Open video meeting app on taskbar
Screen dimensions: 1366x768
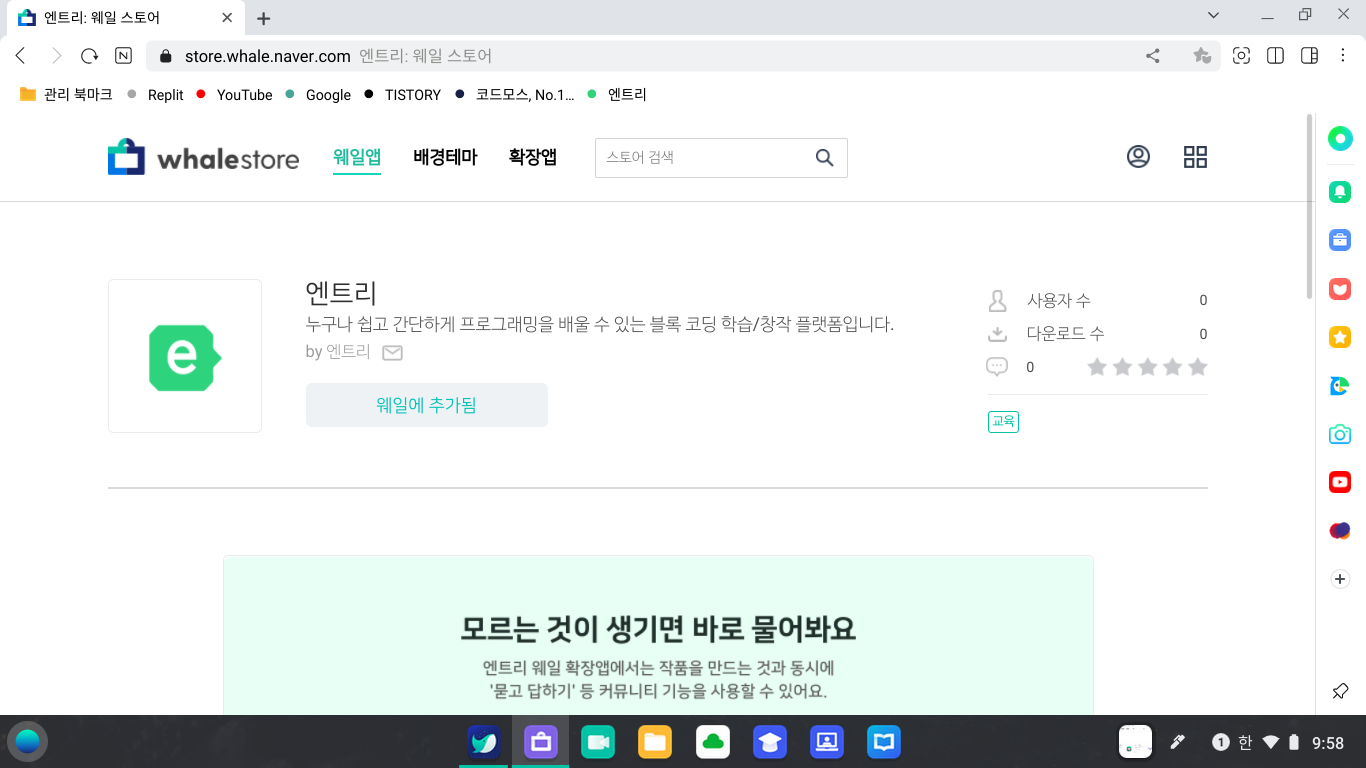pos(598,742)
